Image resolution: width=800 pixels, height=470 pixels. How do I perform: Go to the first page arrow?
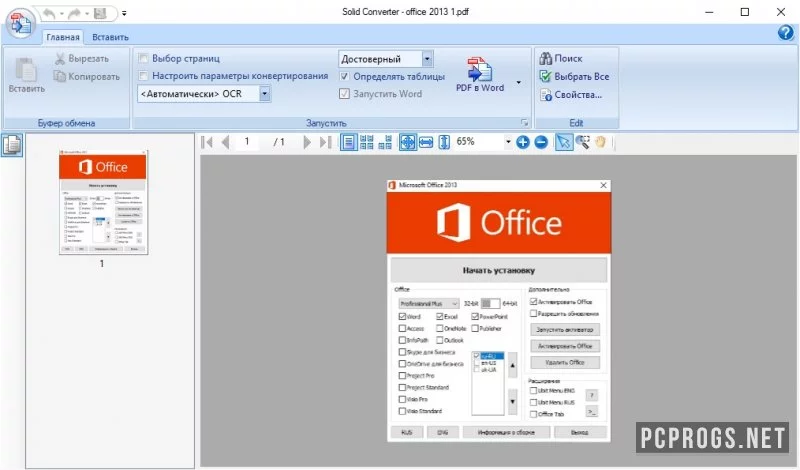tap(207, 142)
